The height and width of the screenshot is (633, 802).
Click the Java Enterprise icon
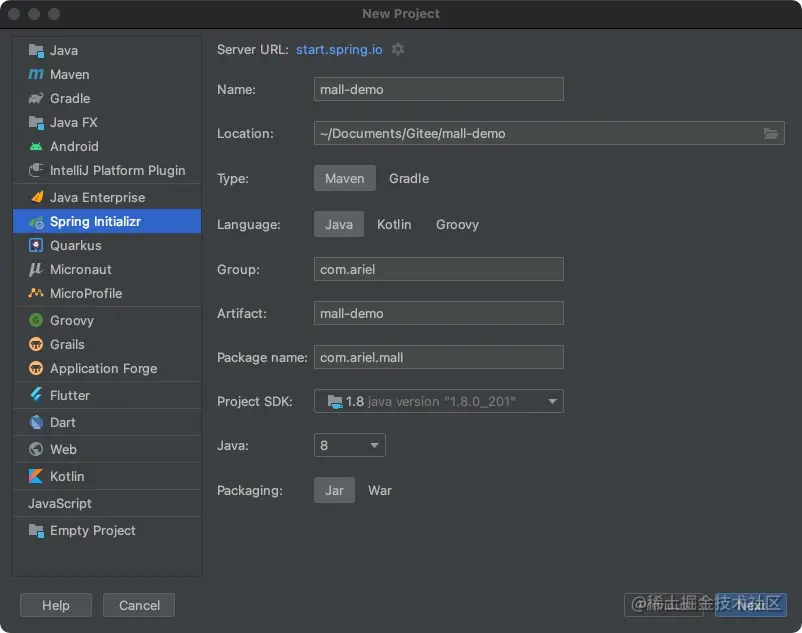[36, 197]
